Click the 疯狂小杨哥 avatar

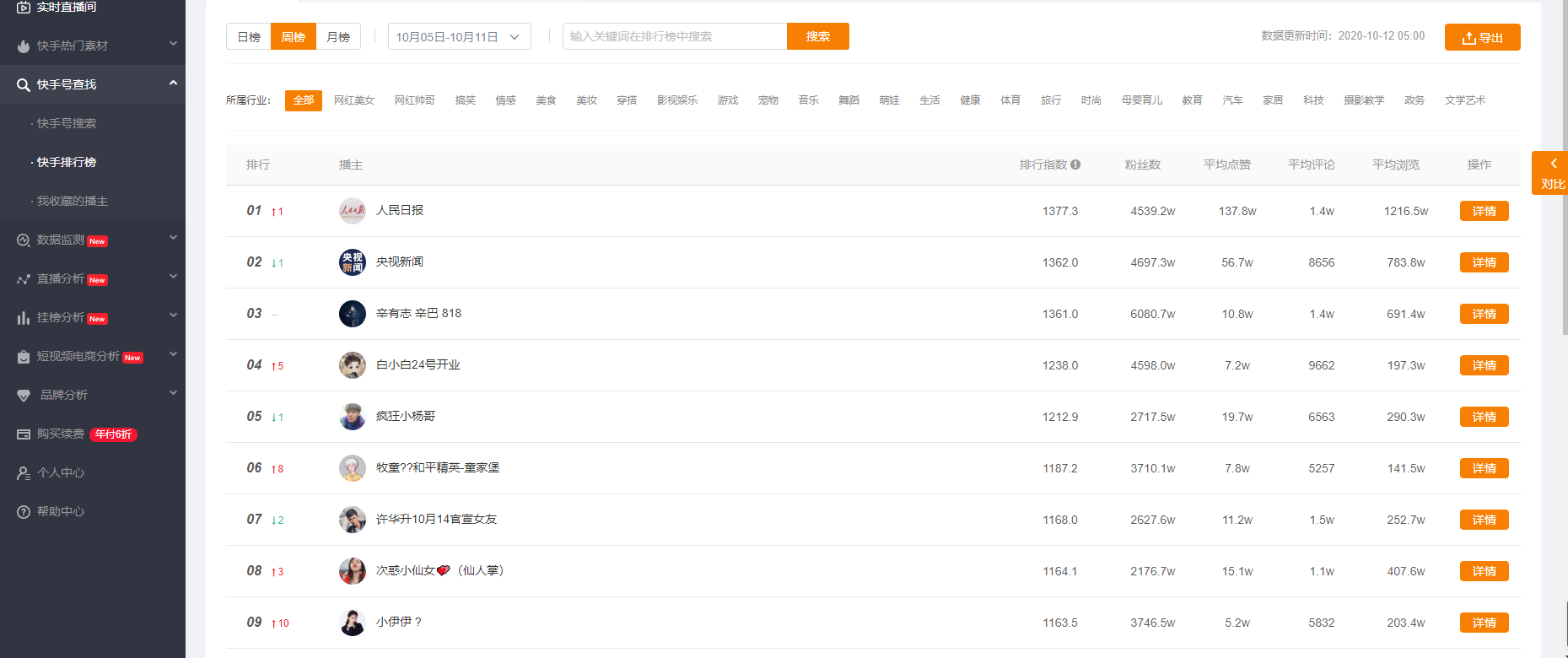point(353,417)
